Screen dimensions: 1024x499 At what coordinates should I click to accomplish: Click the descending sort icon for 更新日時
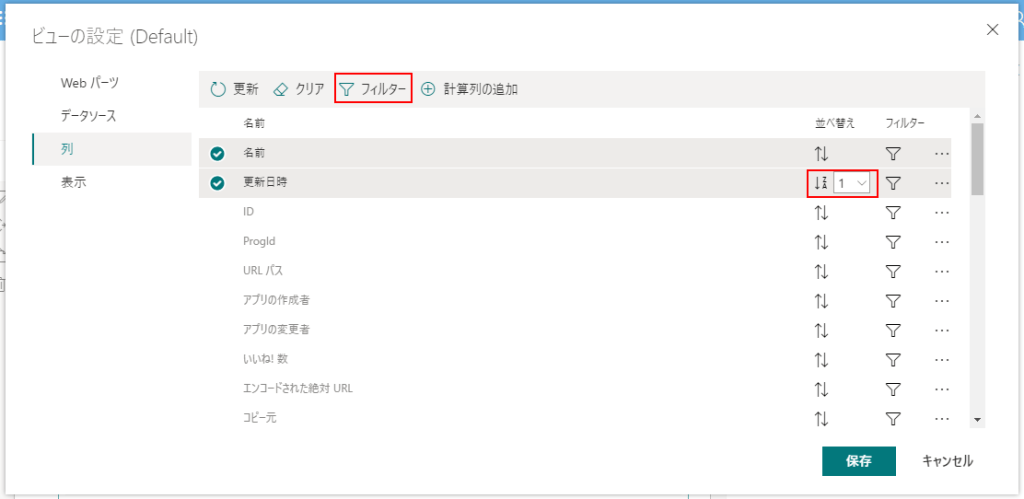pos(820,183)
